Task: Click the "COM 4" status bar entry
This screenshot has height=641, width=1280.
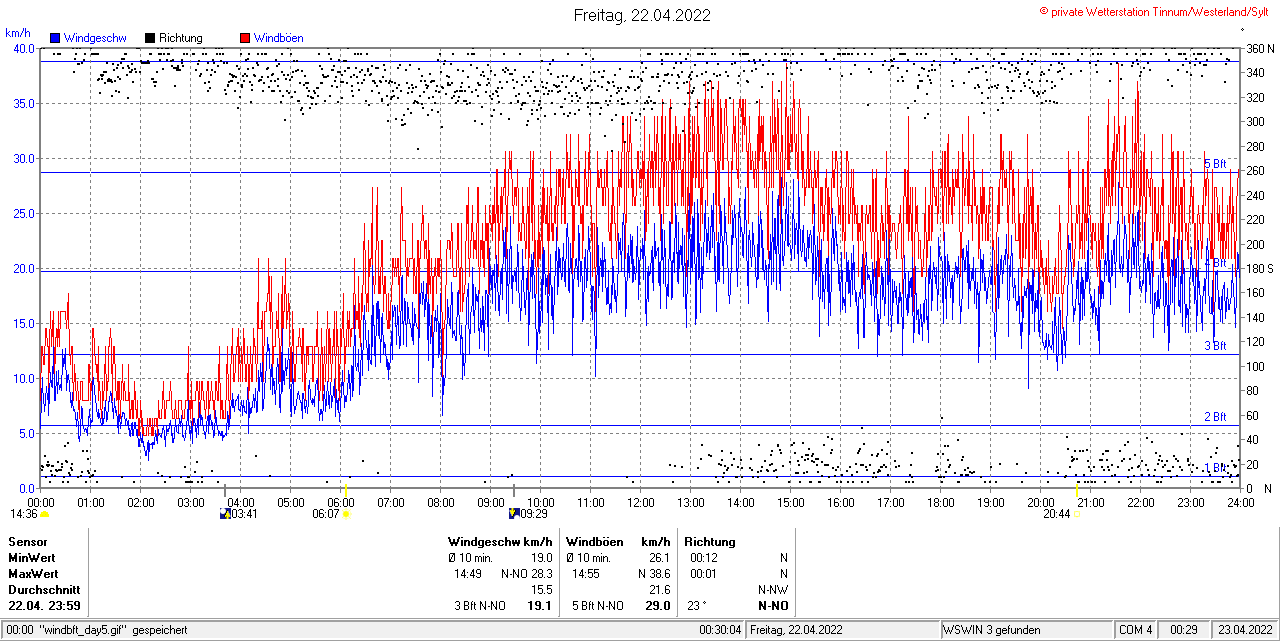Action: [x=1136, y=630]
